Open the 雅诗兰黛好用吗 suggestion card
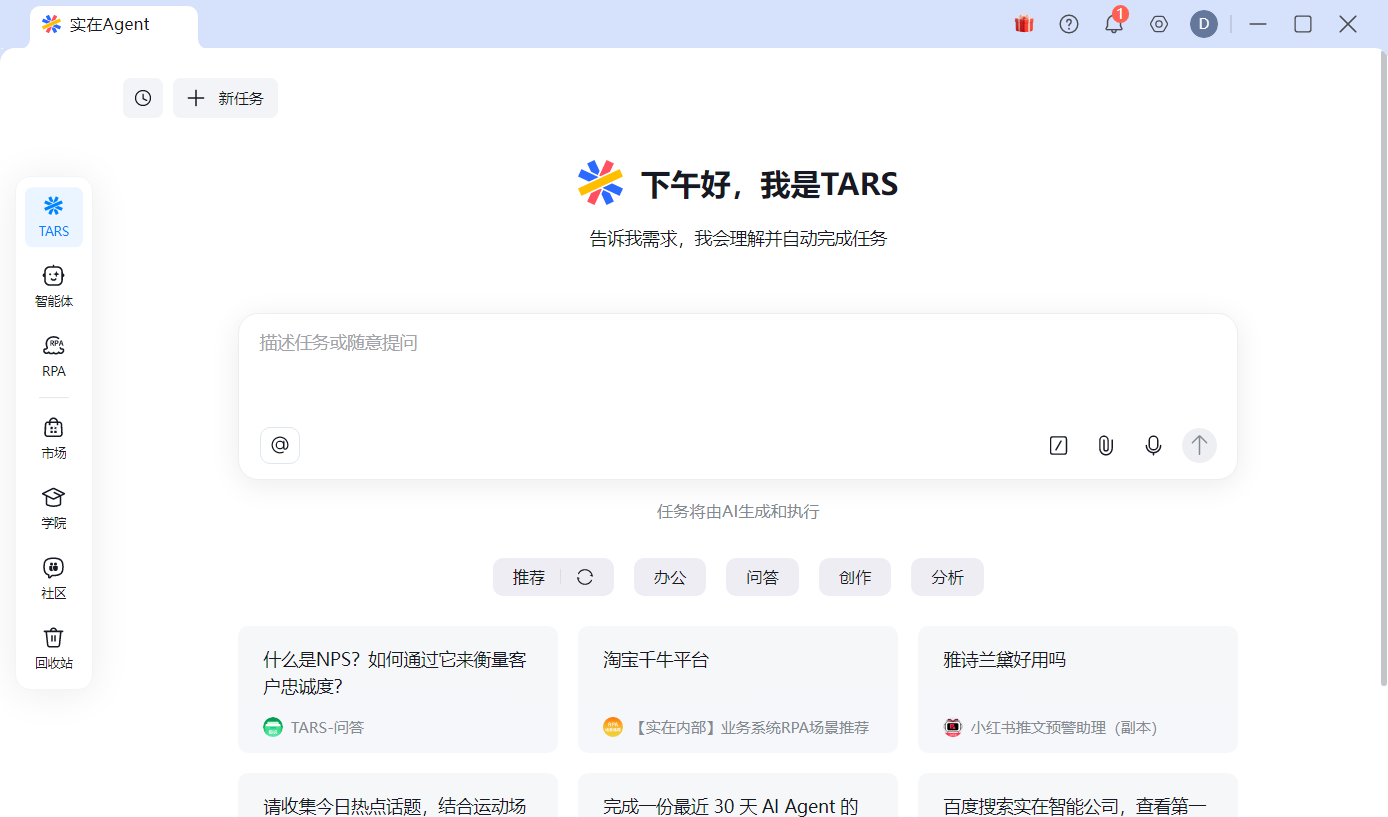The width and height of the screenshot is (1388, 817). (1078, 689)
